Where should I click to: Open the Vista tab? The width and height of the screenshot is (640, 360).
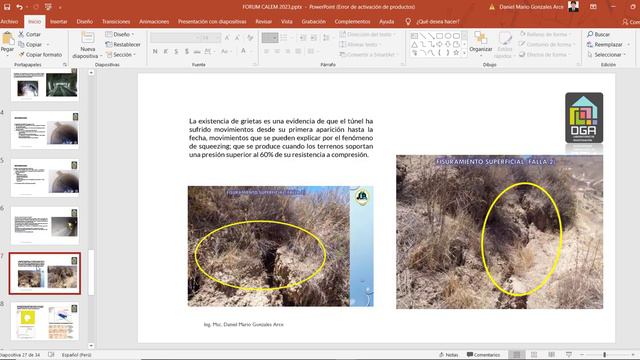pos(287,22)
